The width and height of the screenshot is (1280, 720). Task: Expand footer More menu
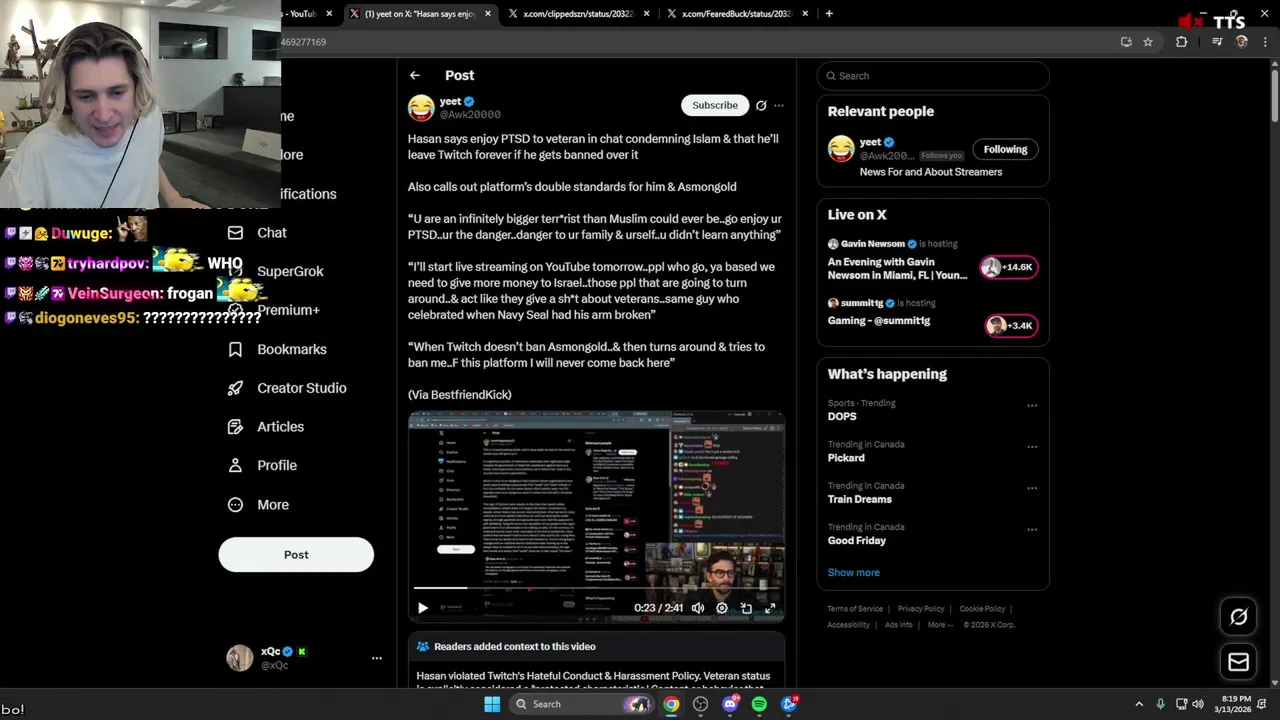940,625
